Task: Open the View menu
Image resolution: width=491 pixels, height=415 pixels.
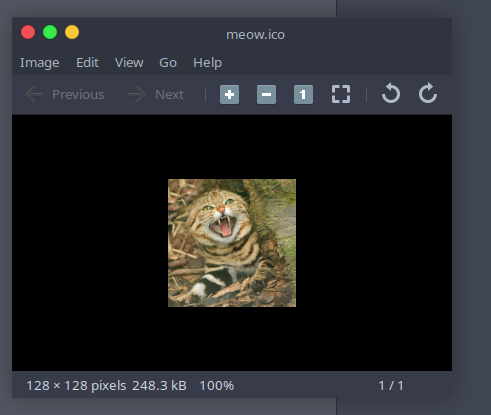Action: [x=129, y=62]
